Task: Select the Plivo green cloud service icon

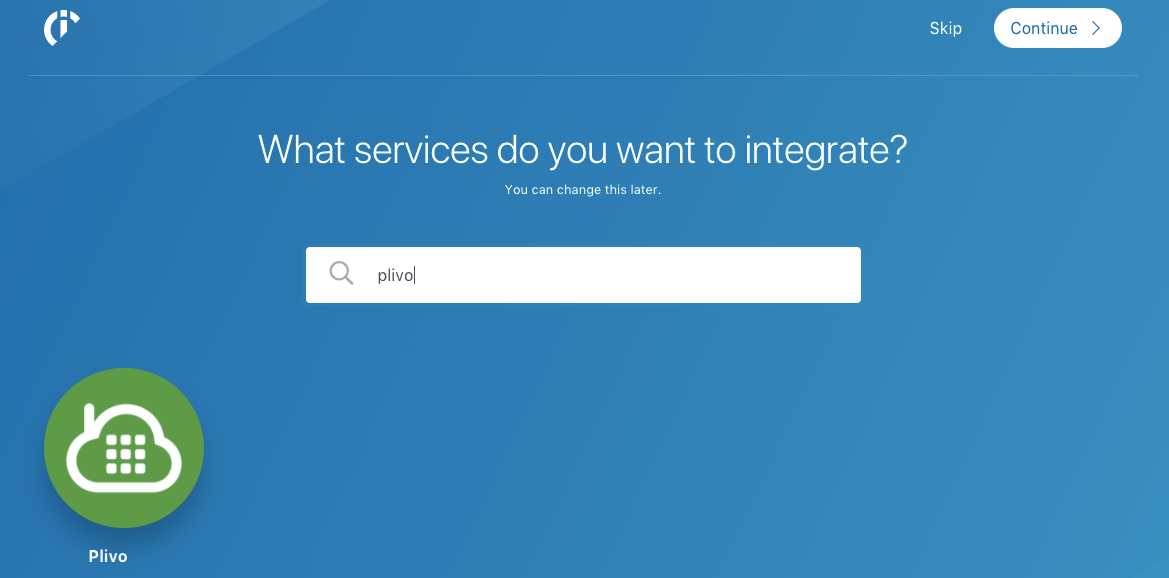Action: coord(124,447)
